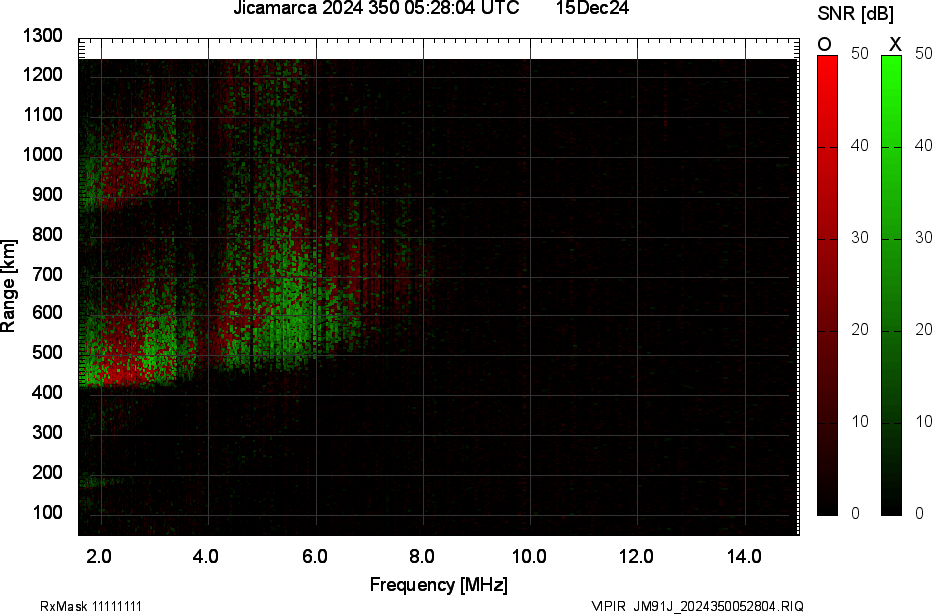
Task: Click the 6.0 frequency tick label
Action: (314, 557)
